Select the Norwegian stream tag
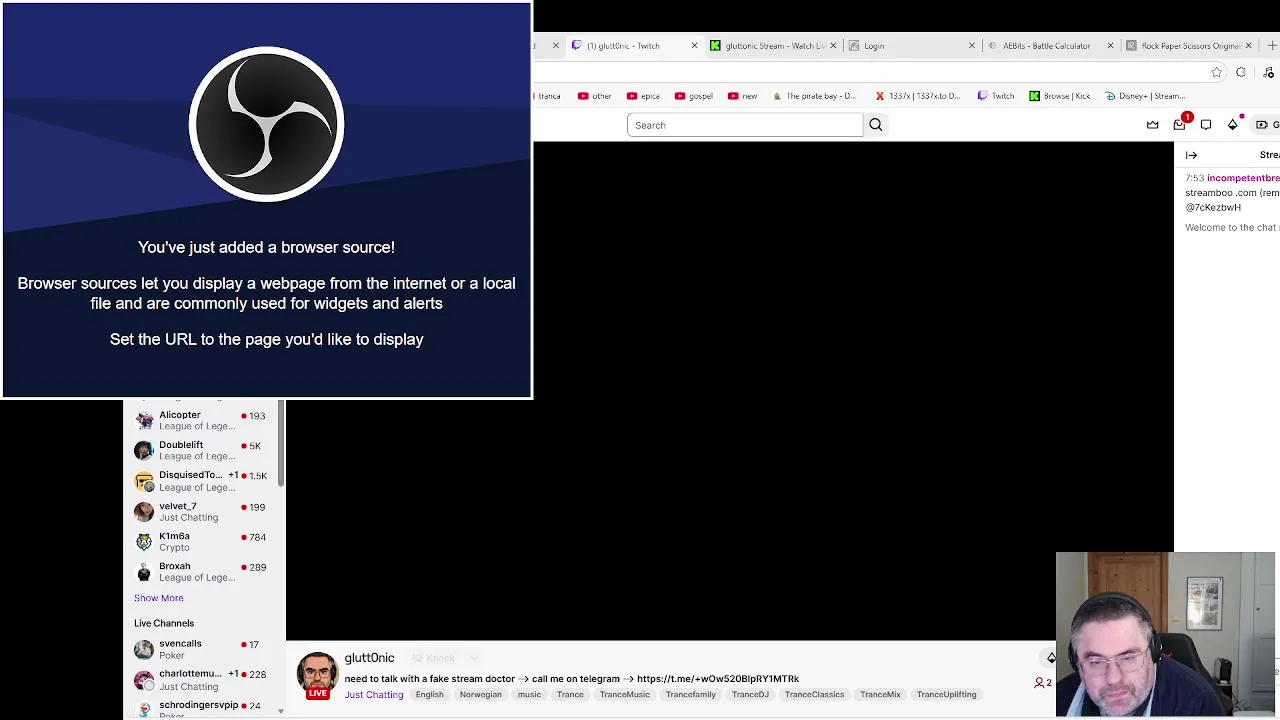 click(480, 694)
